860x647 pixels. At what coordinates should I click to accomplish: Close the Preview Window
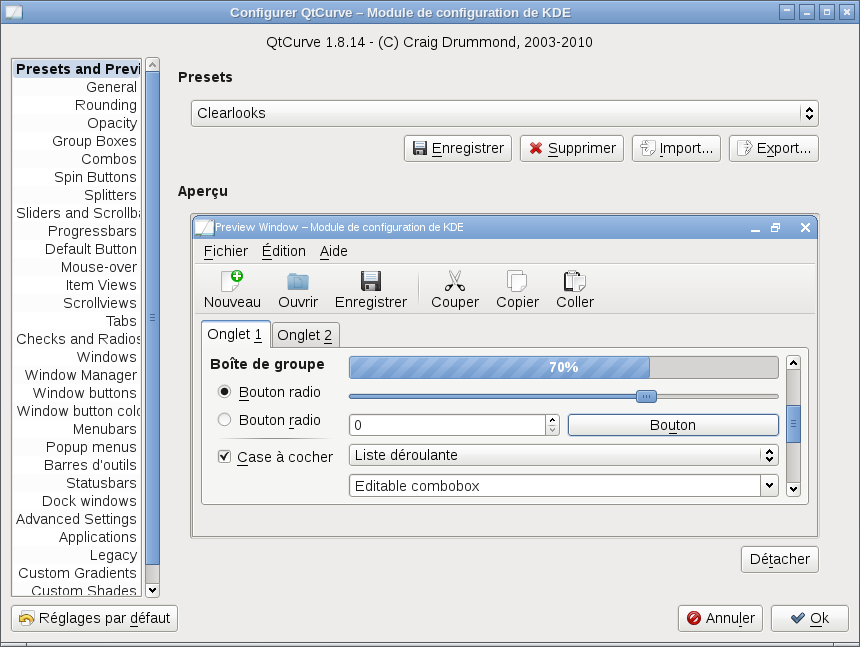805,228
